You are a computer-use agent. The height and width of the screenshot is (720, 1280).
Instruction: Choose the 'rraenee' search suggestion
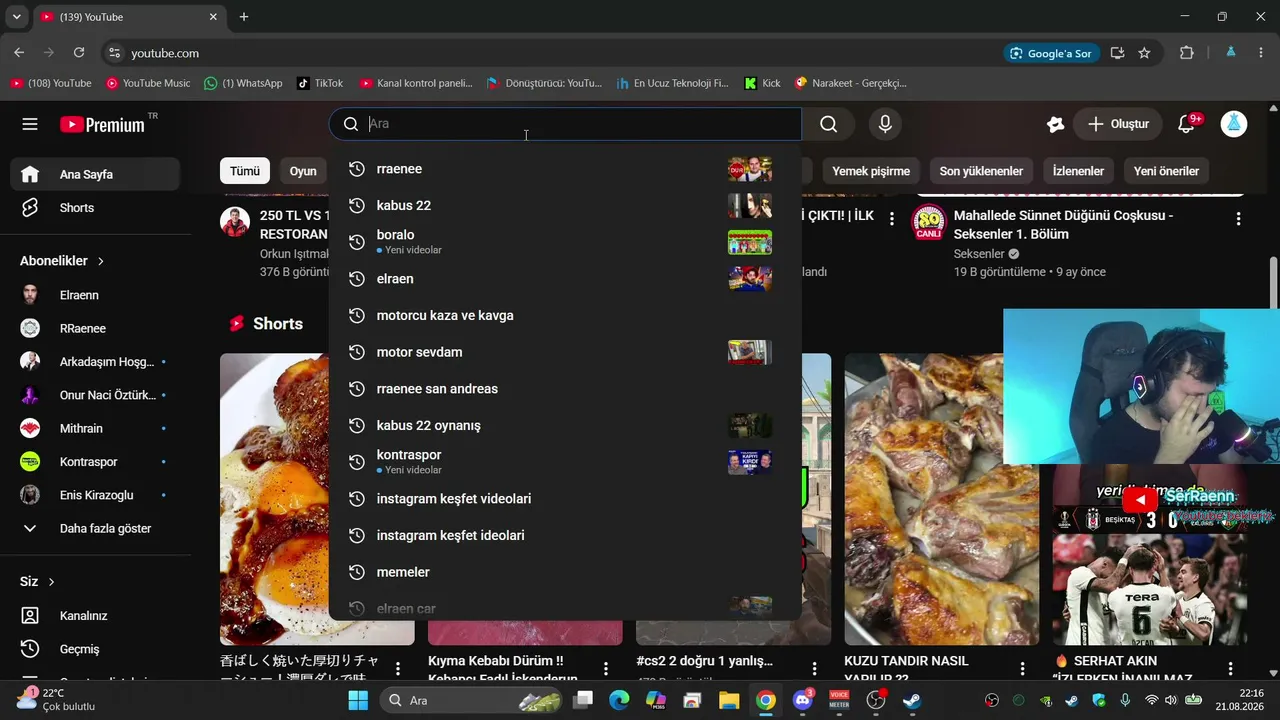pos(565,169)
